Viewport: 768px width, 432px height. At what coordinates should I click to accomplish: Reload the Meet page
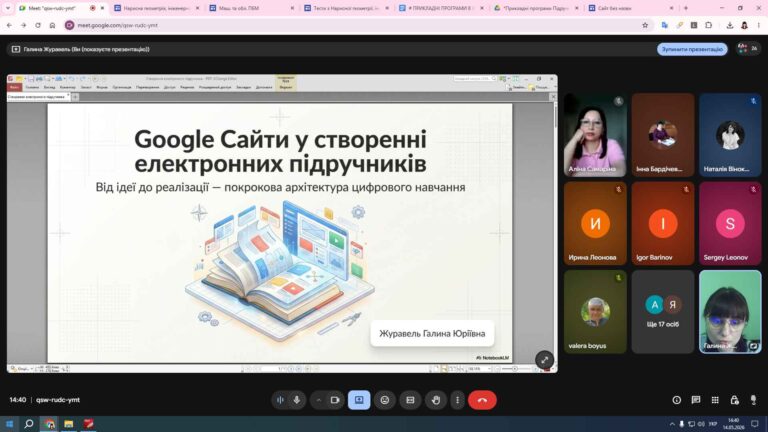point(38,25)
